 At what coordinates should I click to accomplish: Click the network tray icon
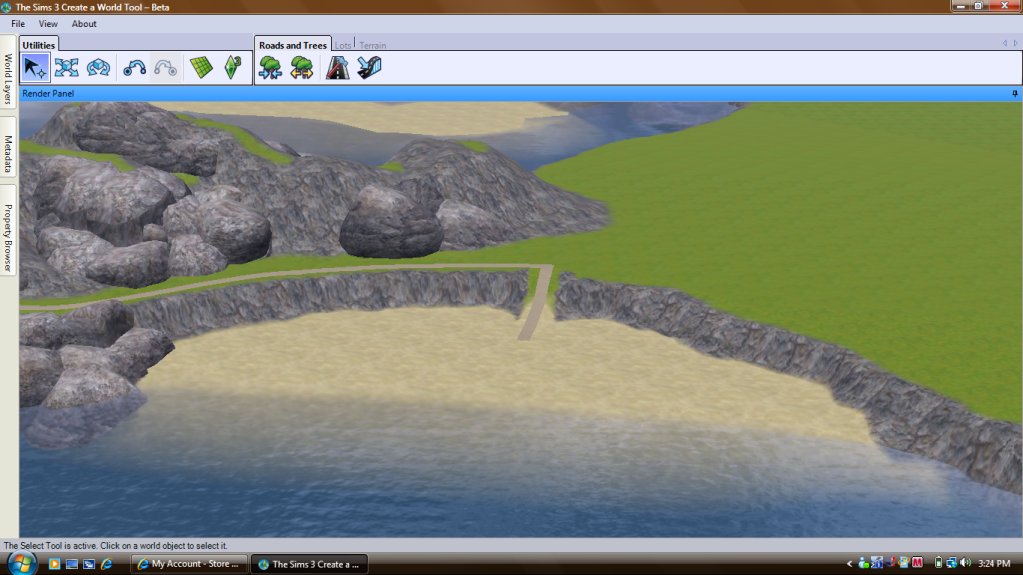tap(952, 563)
